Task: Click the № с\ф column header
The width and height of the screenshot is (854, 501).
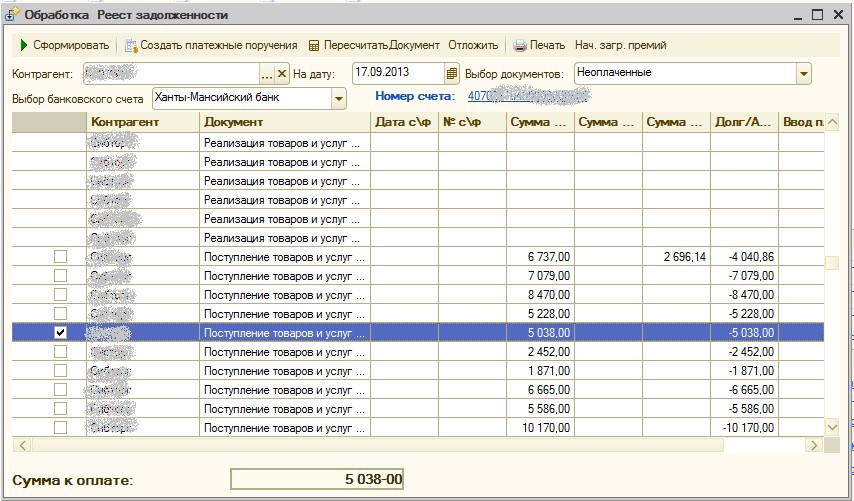Action: click(472, 122)
